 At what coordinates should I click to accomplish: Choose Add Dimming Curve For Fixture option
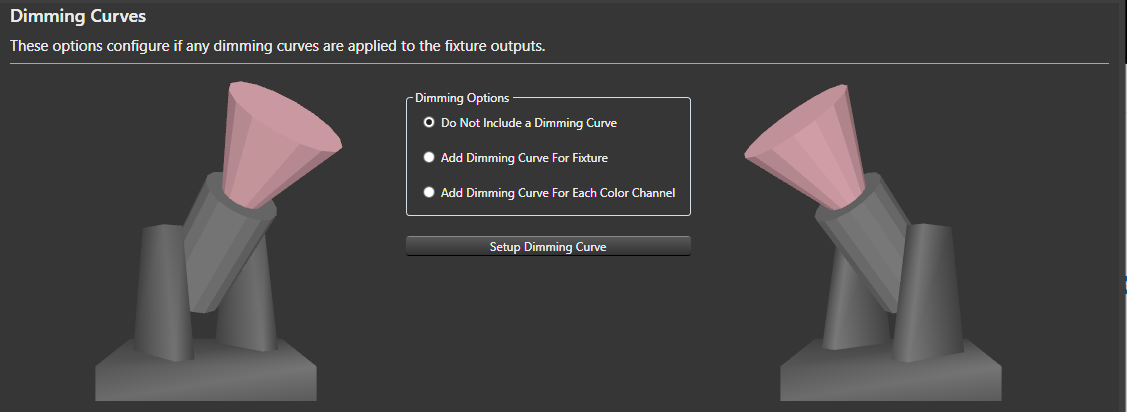click(x=429, y=158)
